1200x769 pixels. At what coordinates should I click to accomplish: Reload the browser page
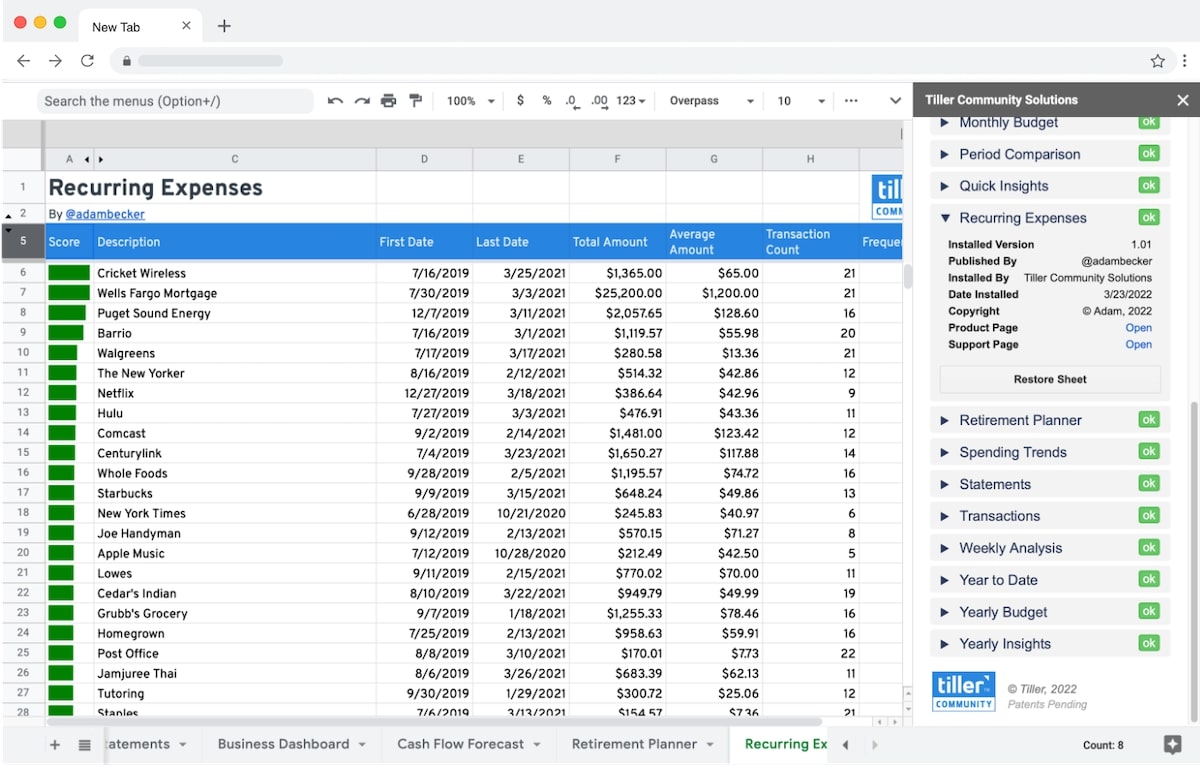pos(88,61)
